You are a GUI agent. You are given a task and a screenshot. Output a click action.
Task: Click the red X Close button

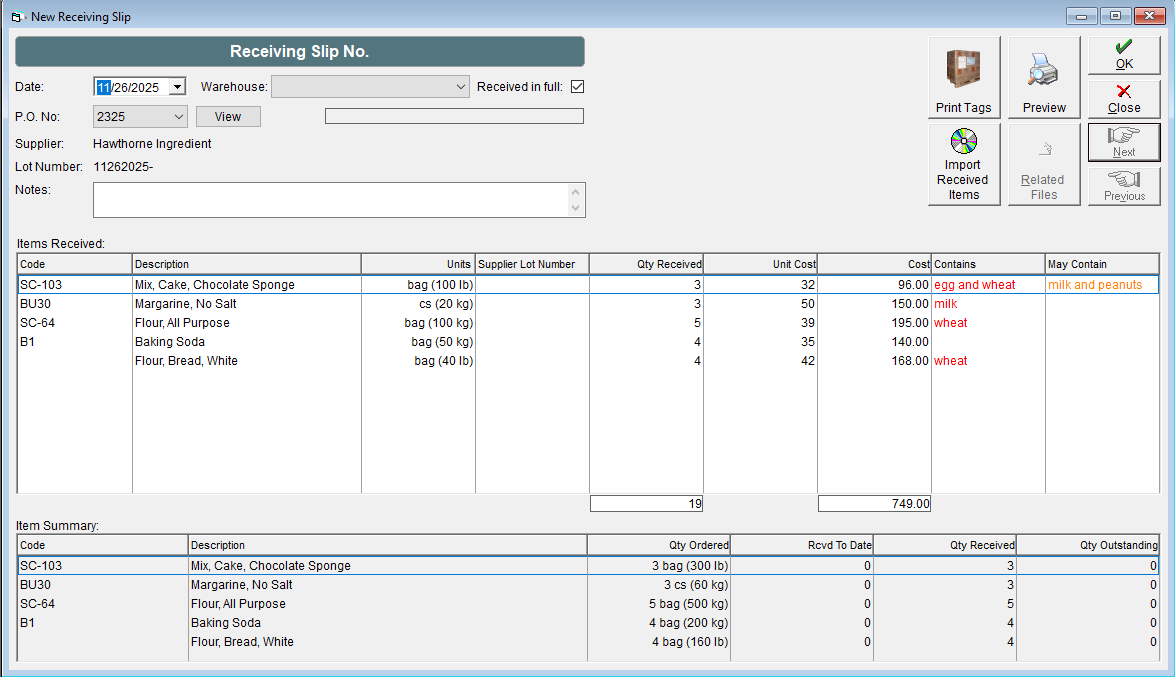[x=1124, y=99]
